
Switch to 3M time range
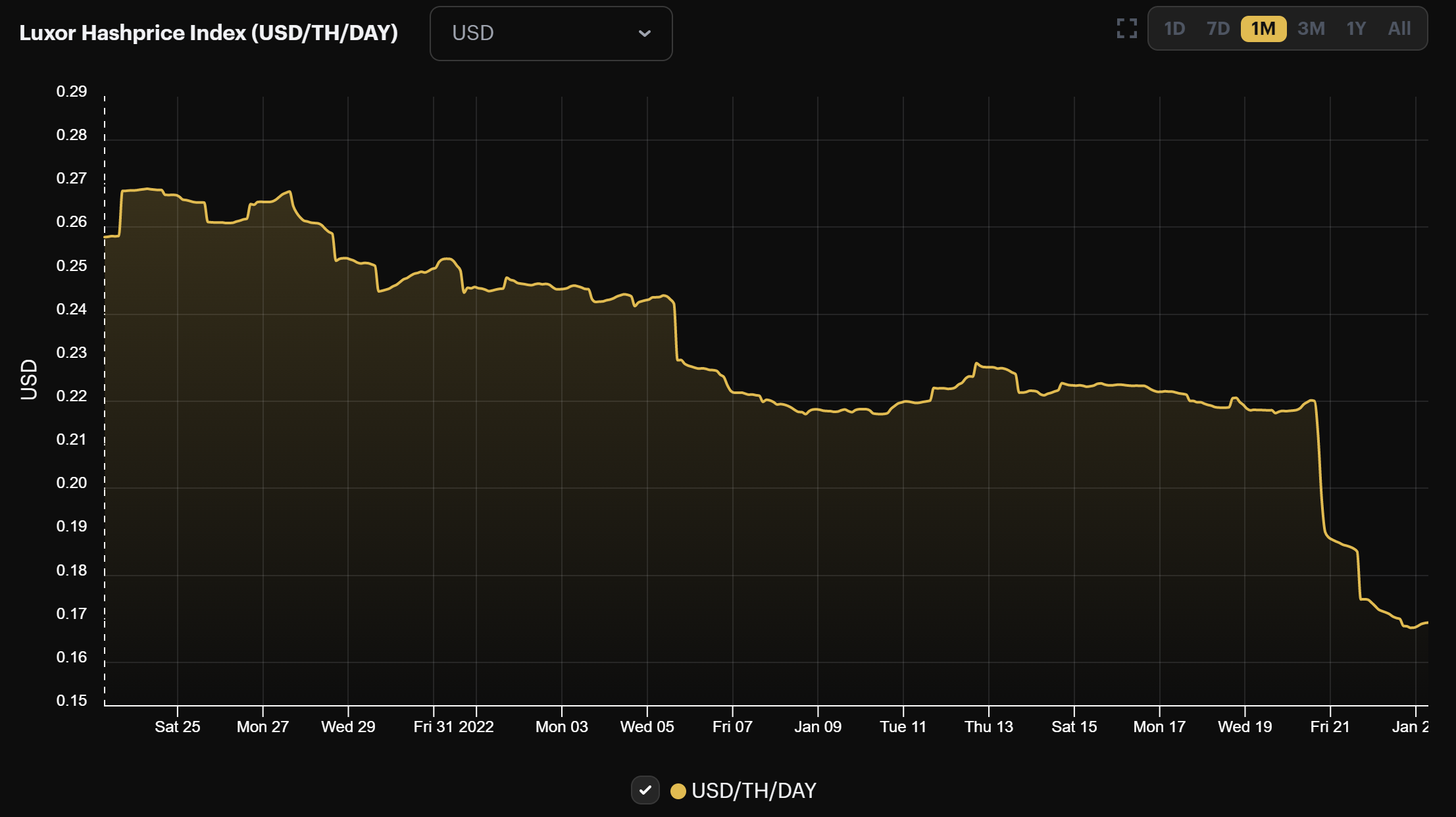tap(1311, 29)
